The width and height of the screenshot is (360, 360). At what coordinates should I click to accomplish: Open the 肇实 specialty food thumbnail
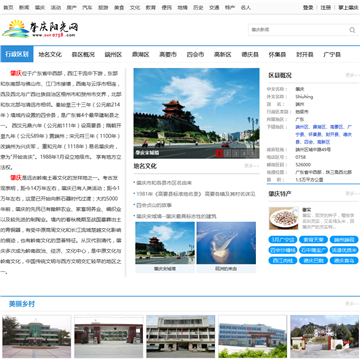[284, 218]
